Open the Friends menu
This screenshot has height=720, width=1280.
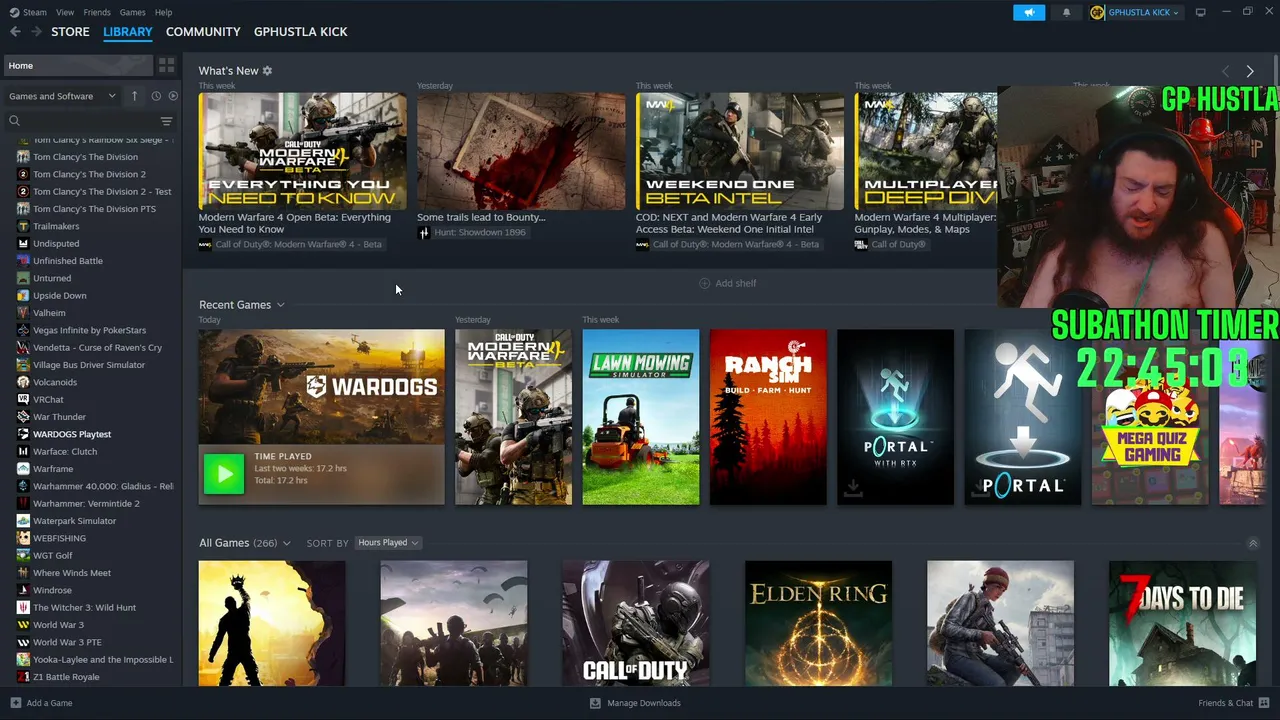coord(97,12)
